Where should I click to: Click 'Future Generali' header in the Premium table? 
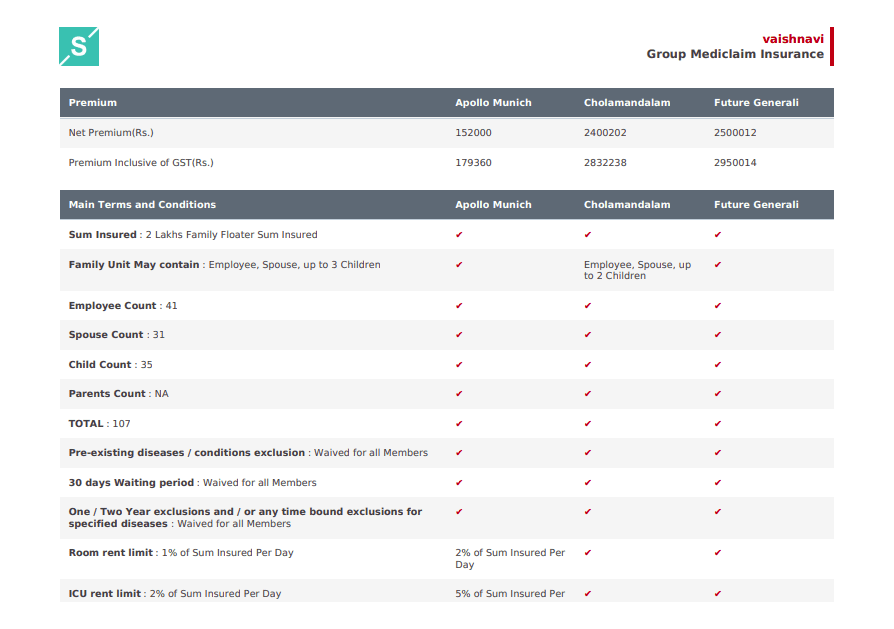756,103
